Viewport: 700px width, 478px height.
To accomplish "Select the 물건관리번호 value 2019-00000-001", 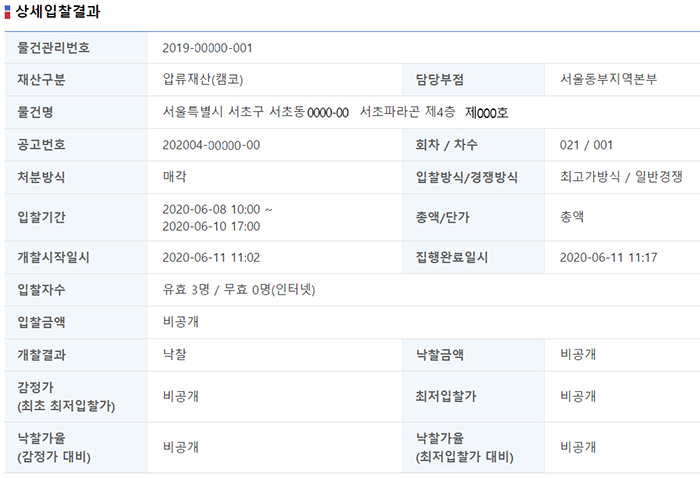I will (207, 48).
